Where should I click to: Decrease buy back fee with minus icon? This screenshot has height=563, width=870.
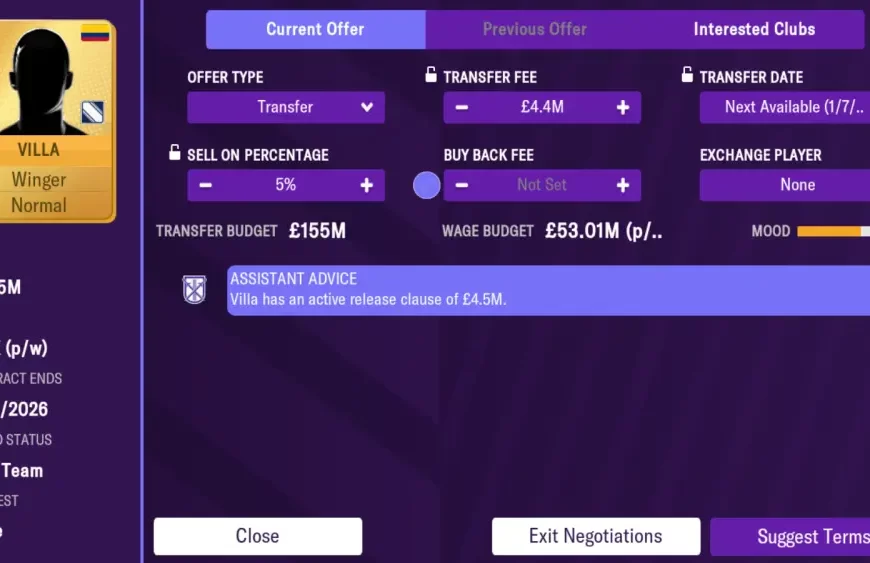pos(462,185)
